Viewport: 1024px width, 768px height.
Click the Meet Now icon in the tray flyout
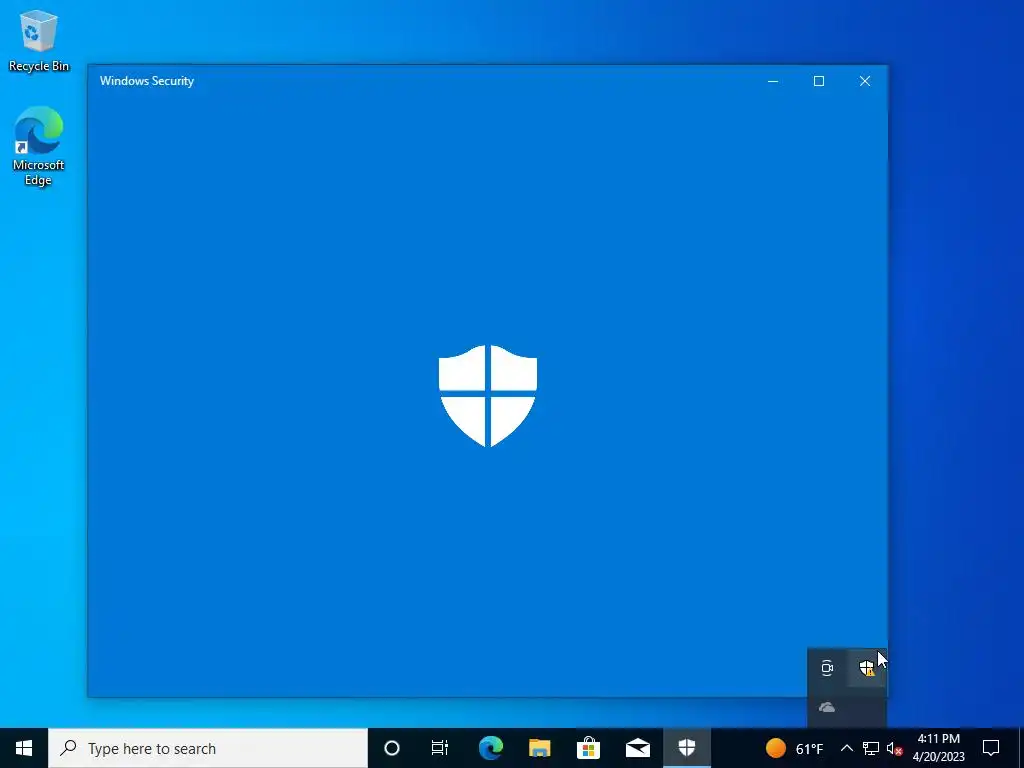tap(827, 668)
